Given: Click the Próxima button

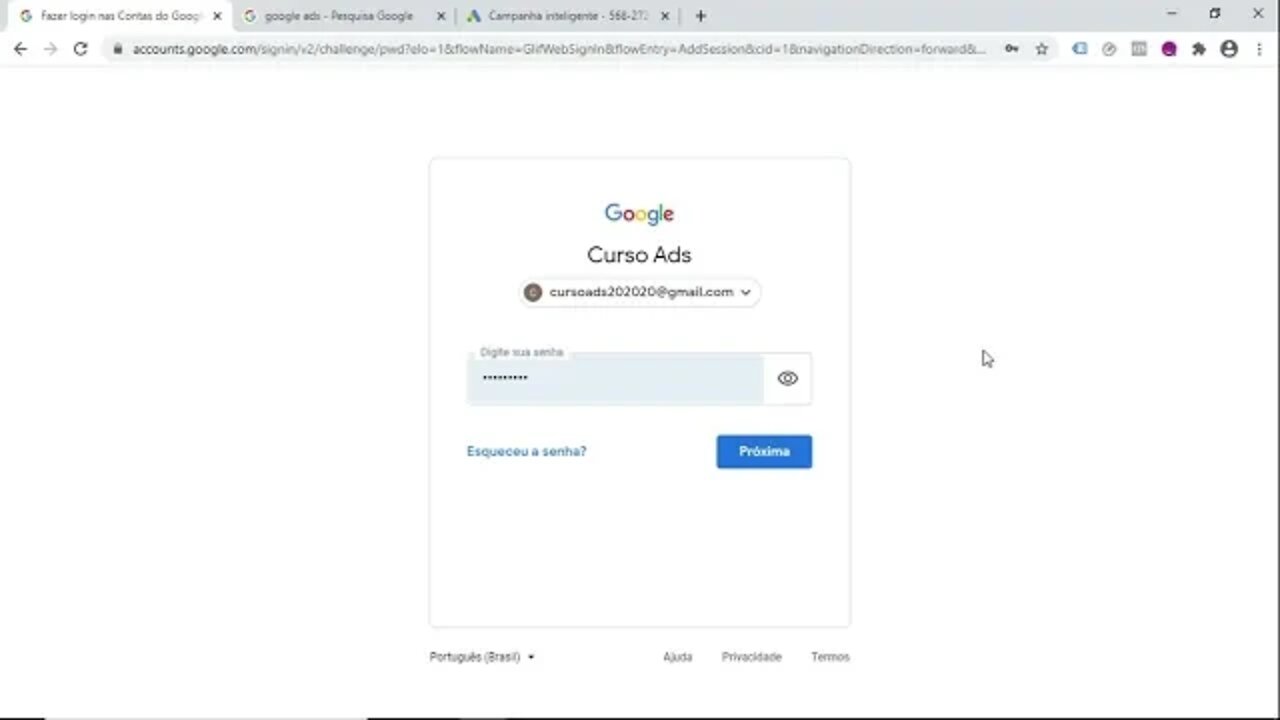Looking at the screenshot, I should (x=764, y=451).
